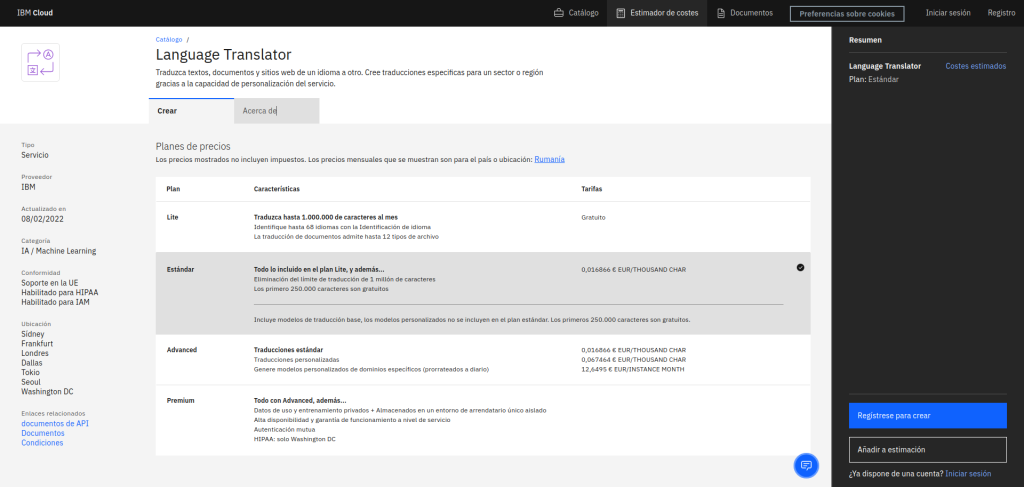Click 12,6495 € EUR/INSTANCE MONTH rate

(x=633, y=369)
